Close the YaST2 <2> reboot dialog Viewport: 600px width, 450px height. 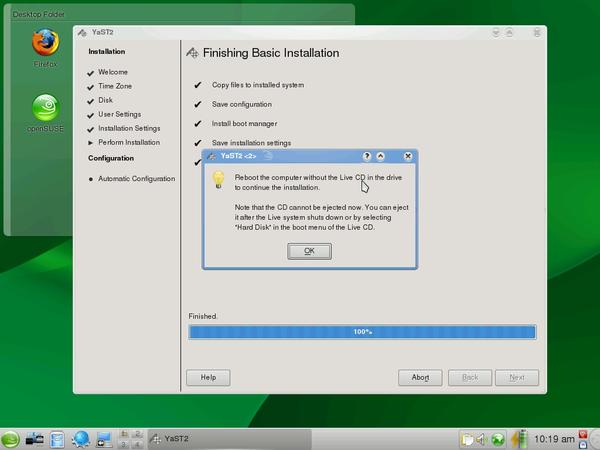408,156
